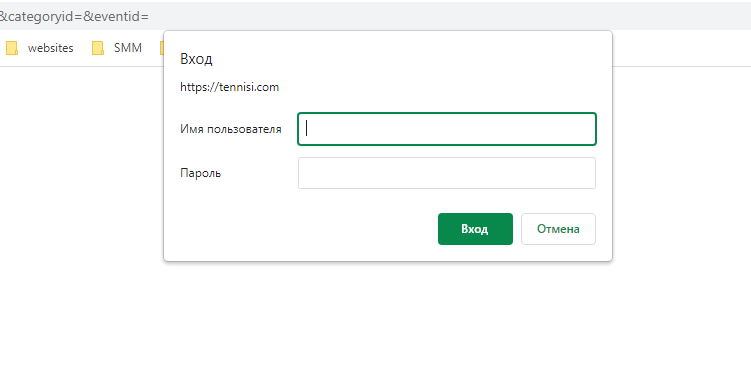Cancel the dialog with Отмена button
This screenshot has height=382, width=751.
(558, 229)
